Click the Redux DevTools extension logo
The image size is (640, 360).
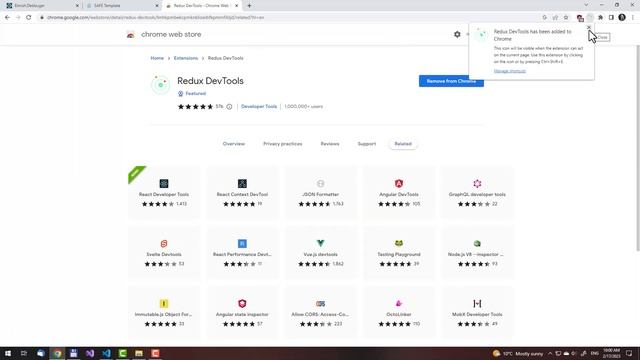(160, 85)
